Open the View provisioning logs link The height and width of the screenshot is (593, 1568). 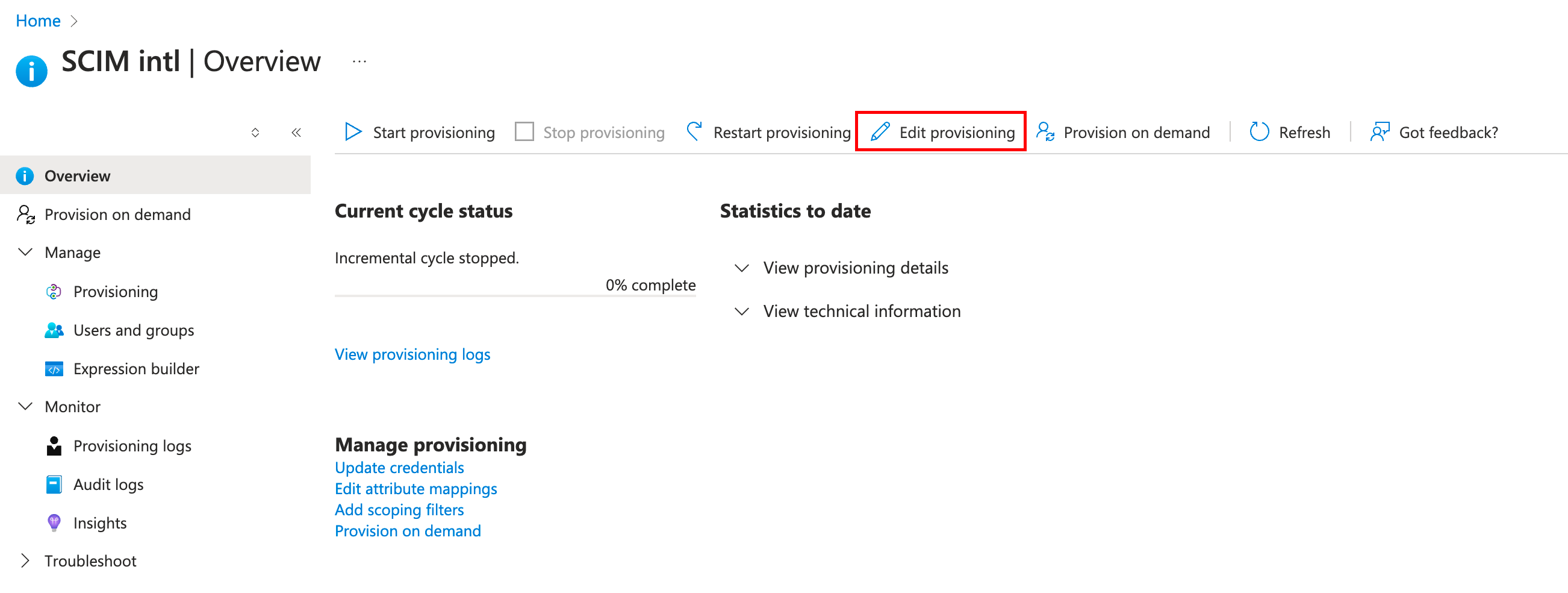[x=412, y=354]
